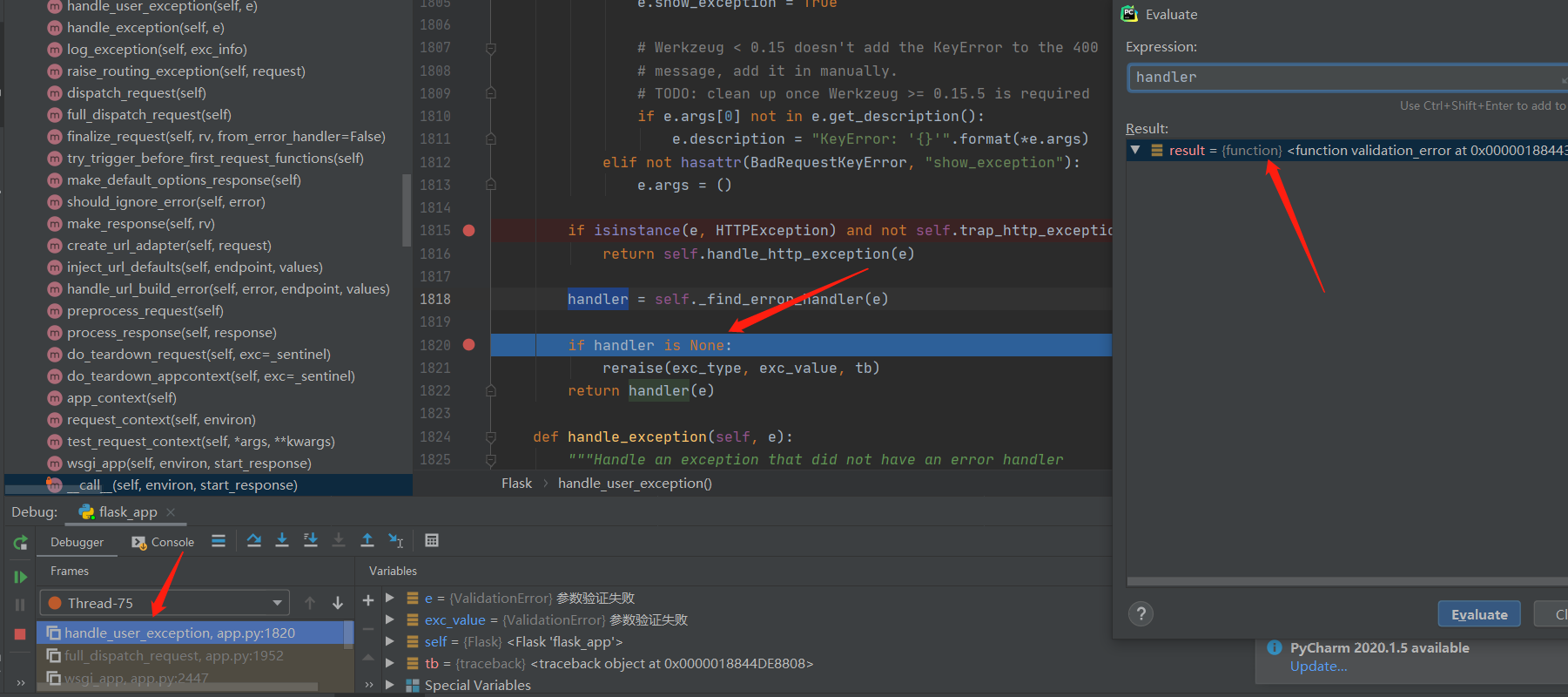Image resolution: width=1568 pixels, height=697 pixels.
Task: Click the Evaluate result horizontal scrollbar
Action: click(1347, 581)
